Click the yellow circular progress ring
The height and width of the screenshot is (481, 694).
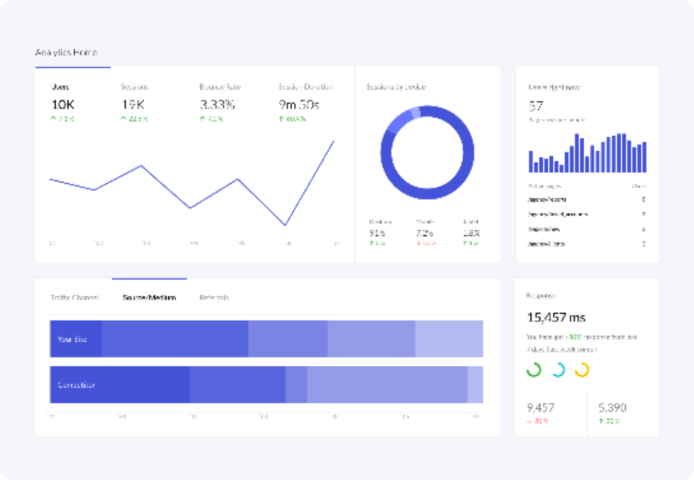[x=582, y=370]
